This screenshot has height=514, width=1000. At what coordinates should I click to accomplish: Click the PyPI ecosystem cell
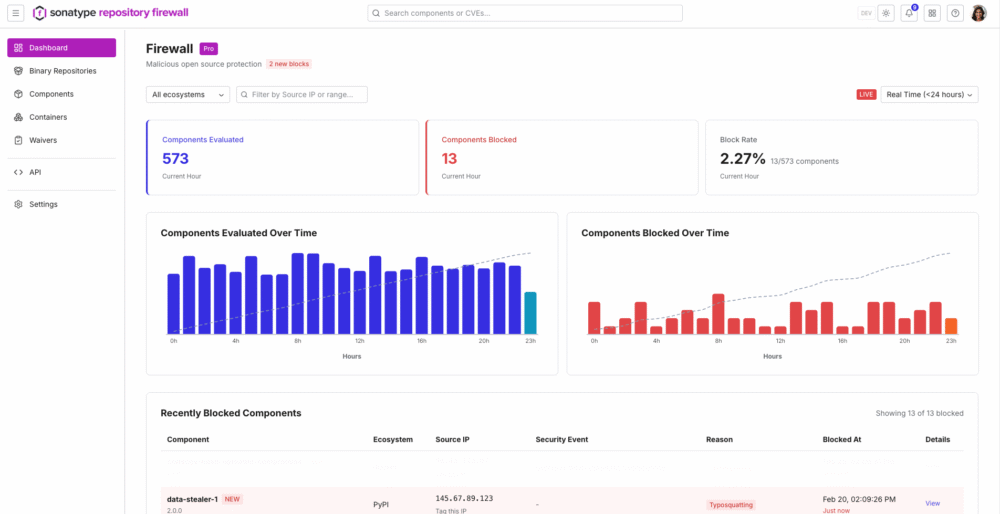pos(381,504)
